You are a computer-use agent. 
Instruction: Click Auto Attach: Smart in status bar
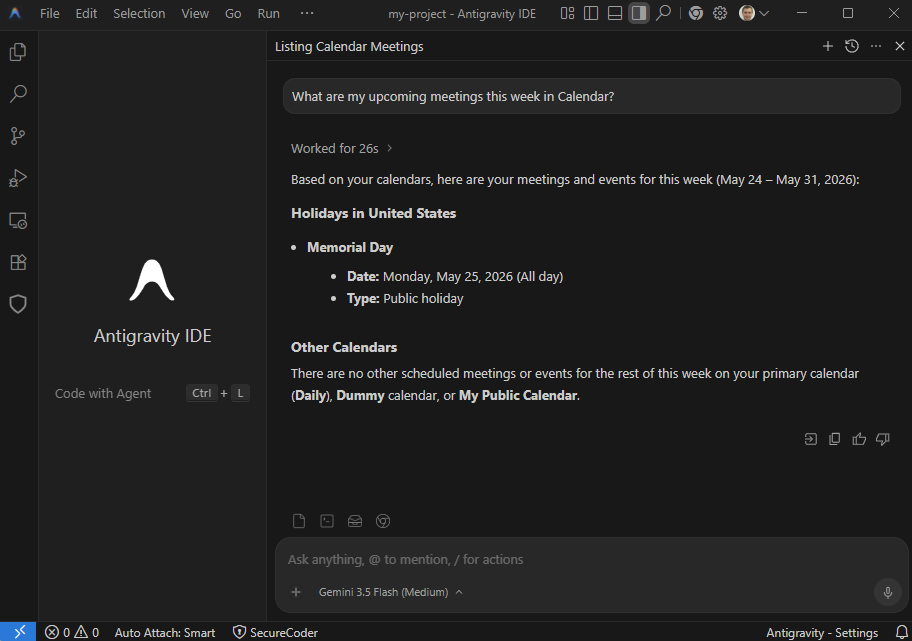[165, 632]
